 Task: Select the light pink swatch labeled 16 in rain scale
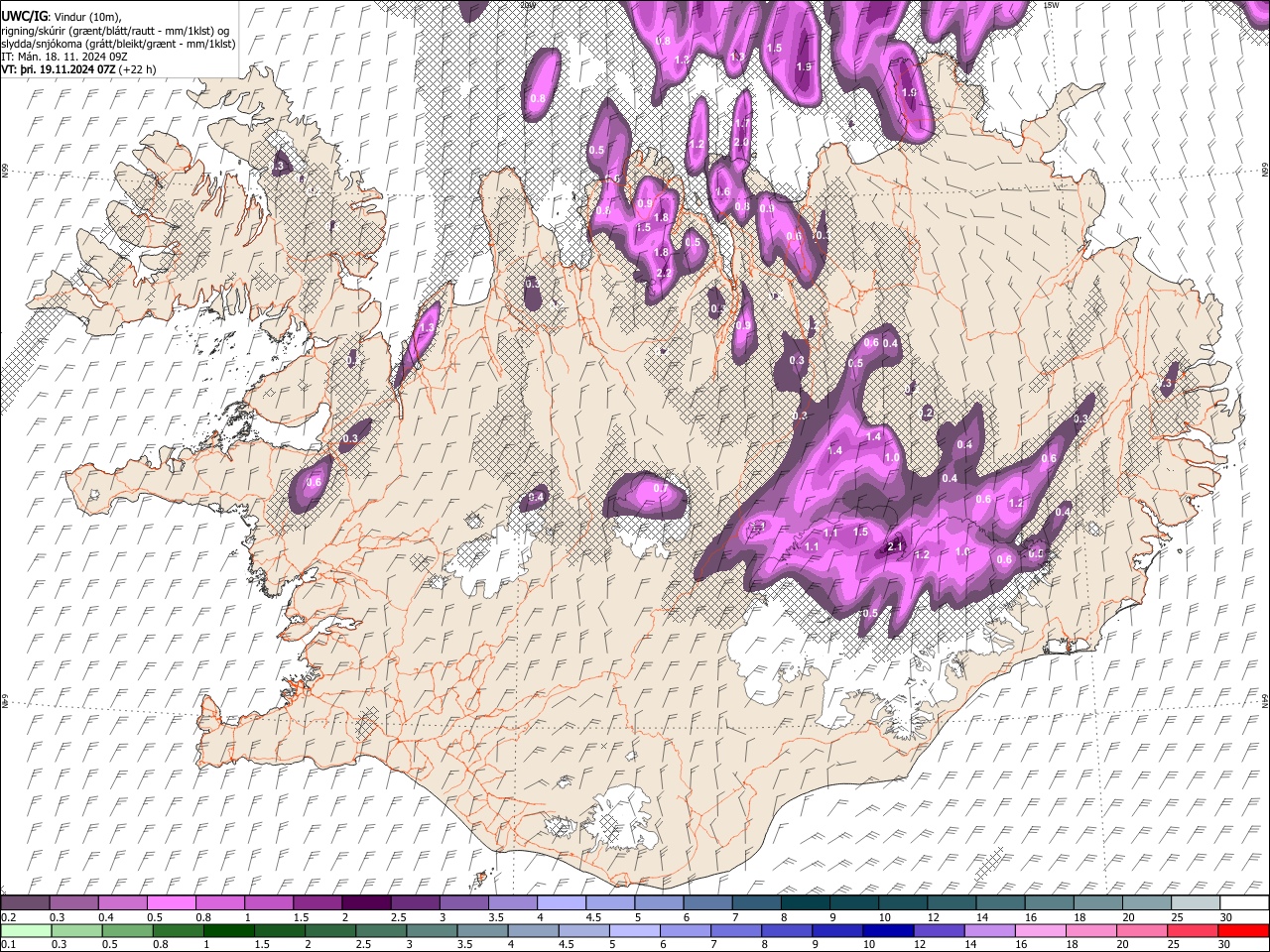(x=1041, y=930)
